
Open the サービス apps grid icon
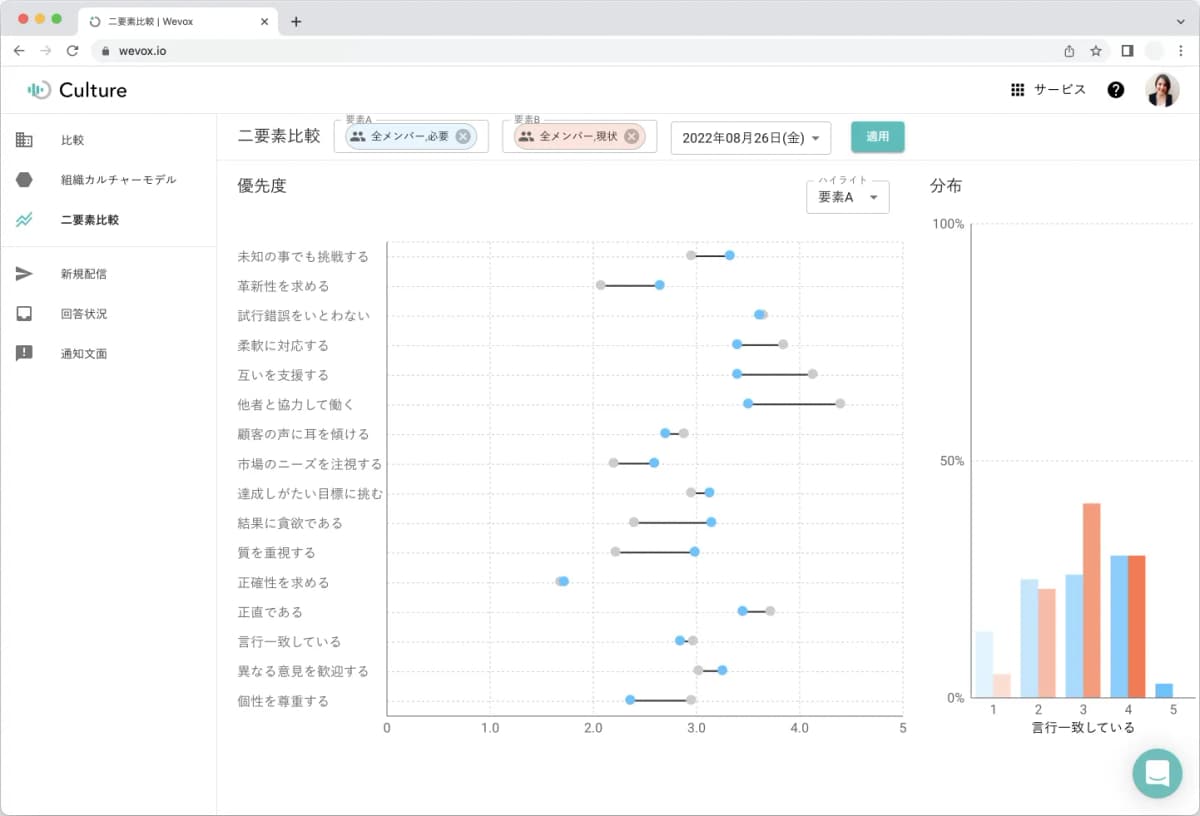click(x=1017, y=90)
